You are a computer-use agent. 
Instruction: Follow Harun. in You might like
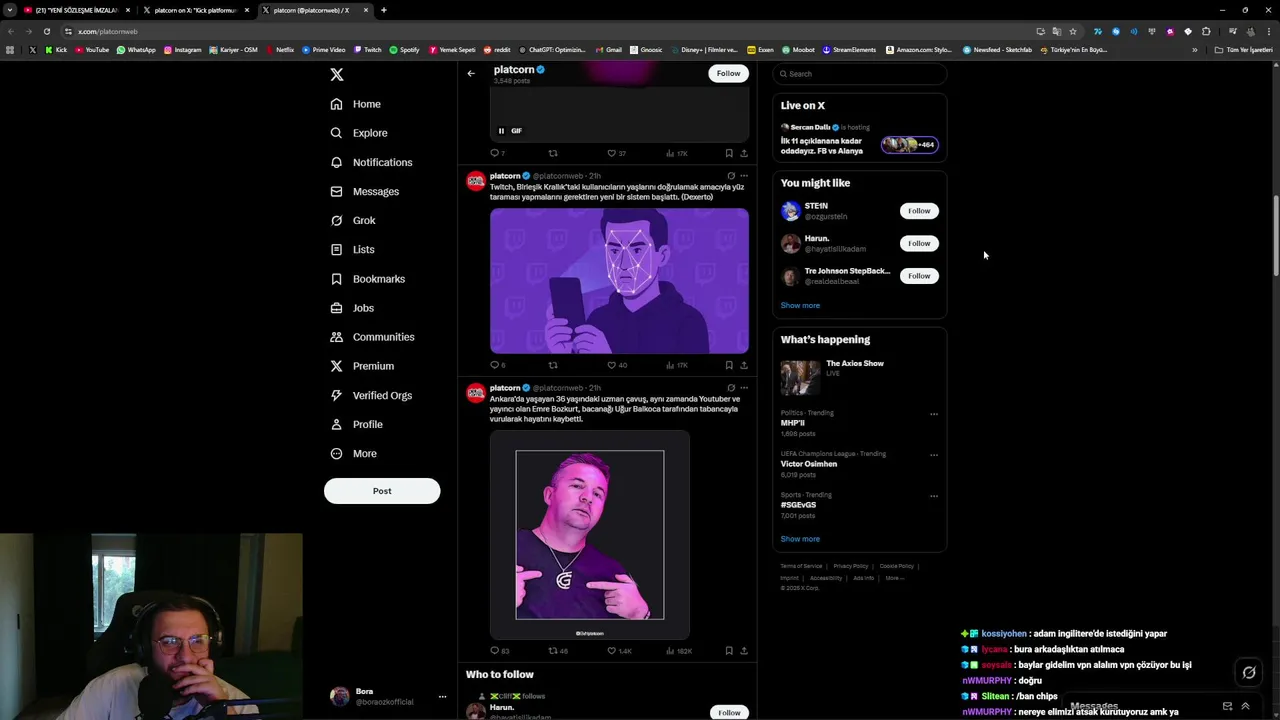click(919, 243)
